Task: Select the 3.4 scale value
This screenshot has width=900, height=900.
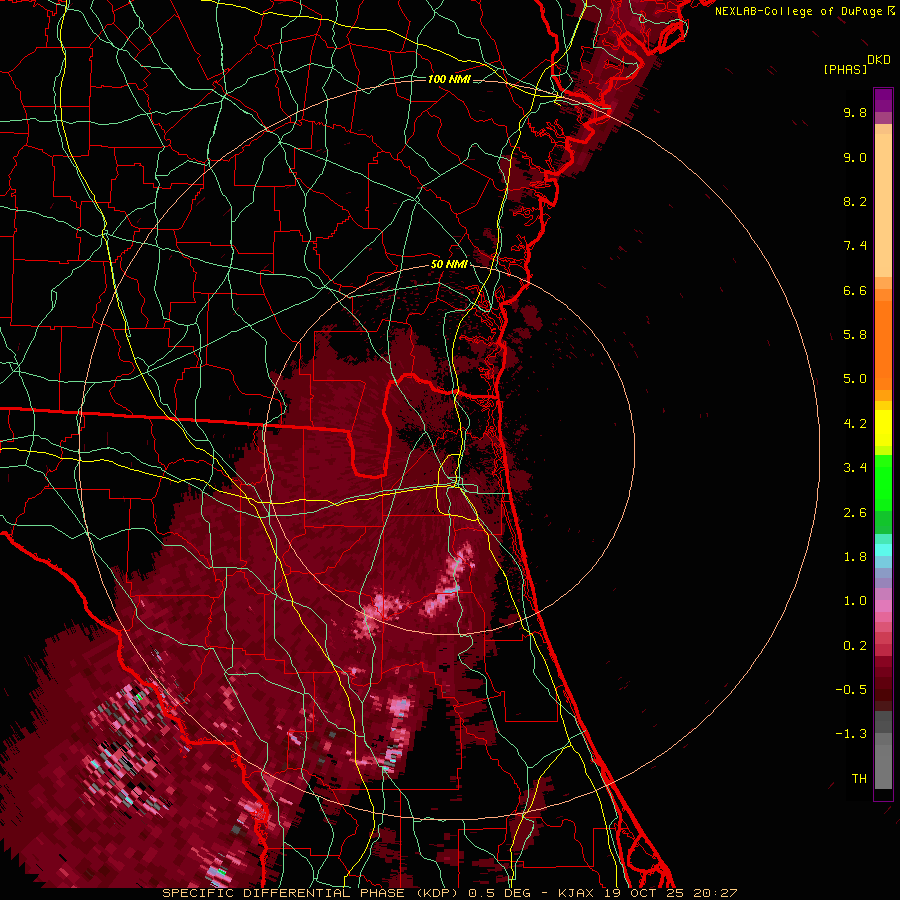Action: click(855, 468)
